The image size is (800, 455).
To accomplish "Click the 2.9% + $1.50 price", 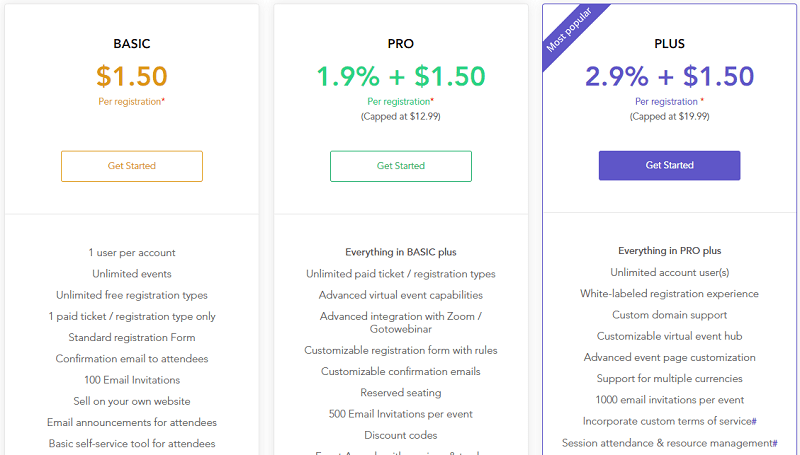I will pos(669,77).
